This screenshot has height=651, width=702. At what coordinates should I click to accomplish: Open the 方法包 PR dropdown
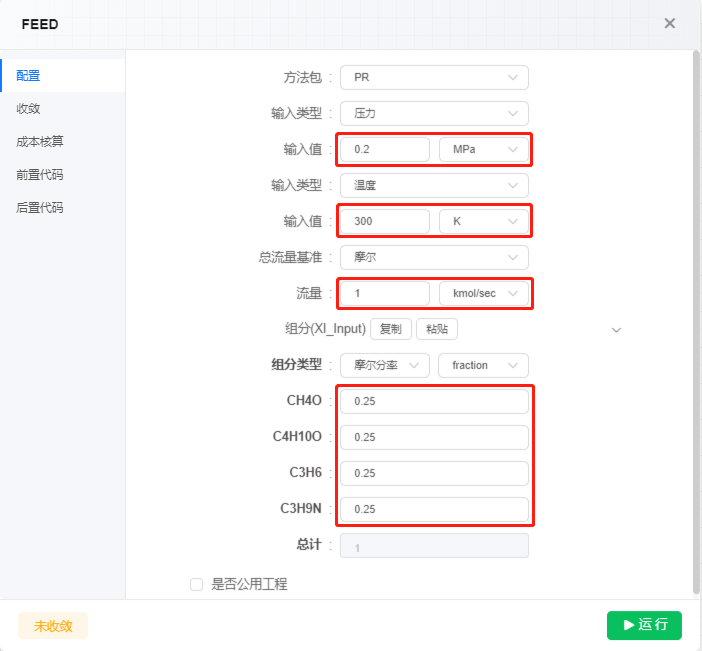click(x=434, y=77)
